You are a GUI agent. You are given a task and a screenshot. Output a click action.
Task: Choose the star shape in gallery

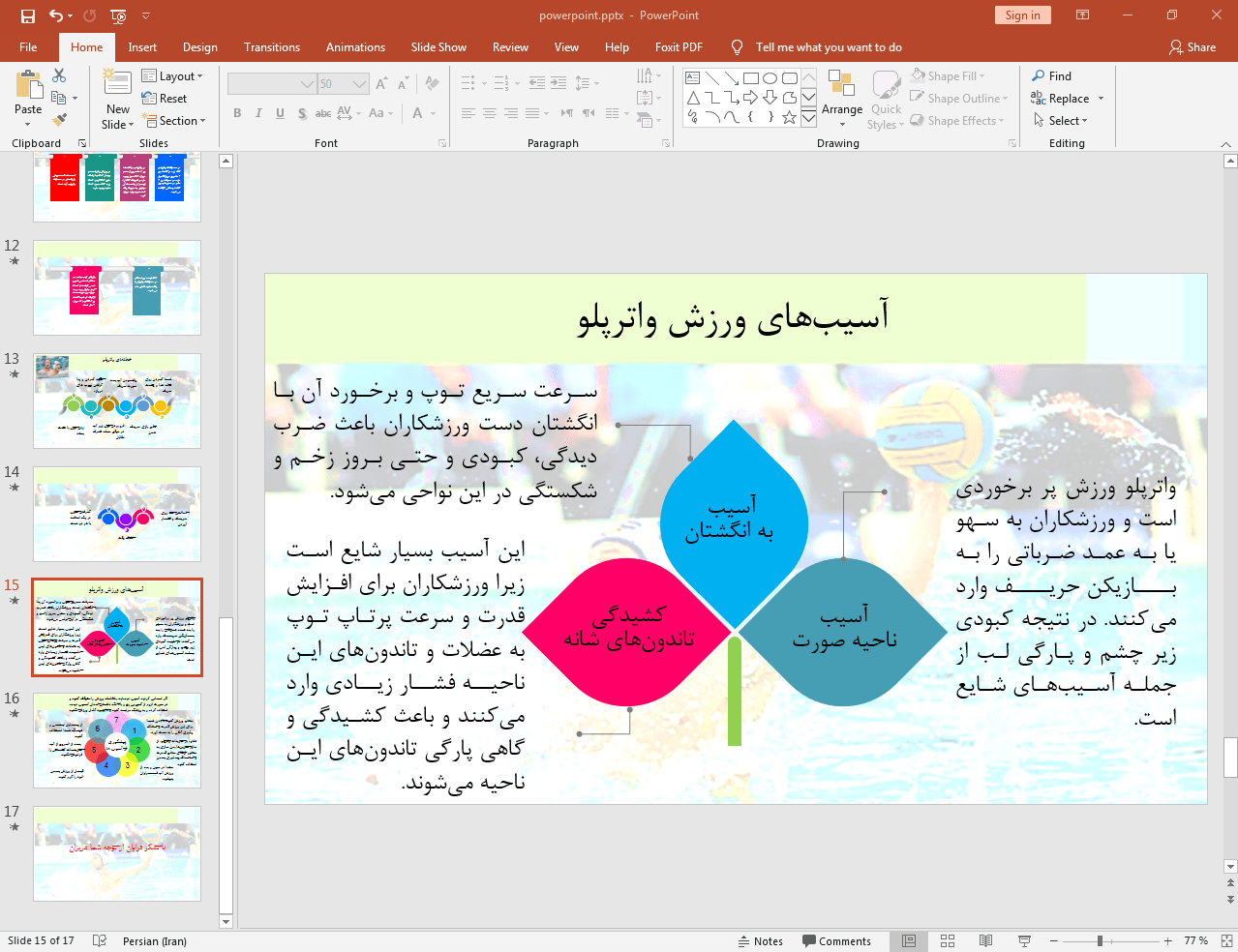(x=790, y=117)
